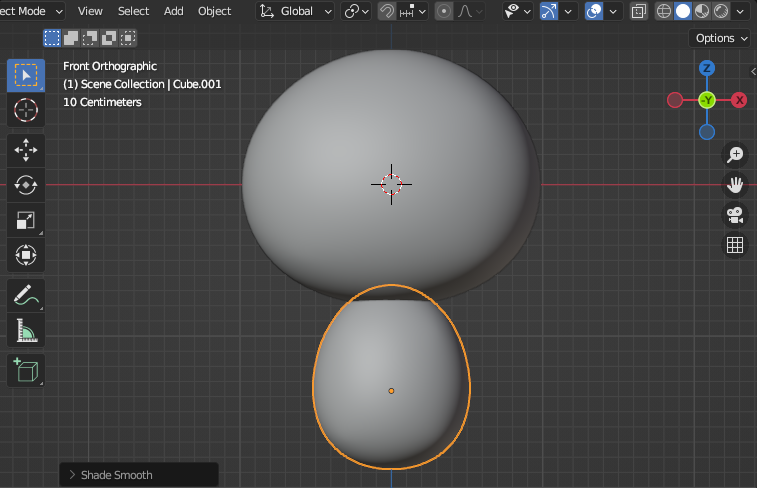This screenshot has height=488, width=757.
Task: Toggle snapping magnet
Action: point(387,11)
